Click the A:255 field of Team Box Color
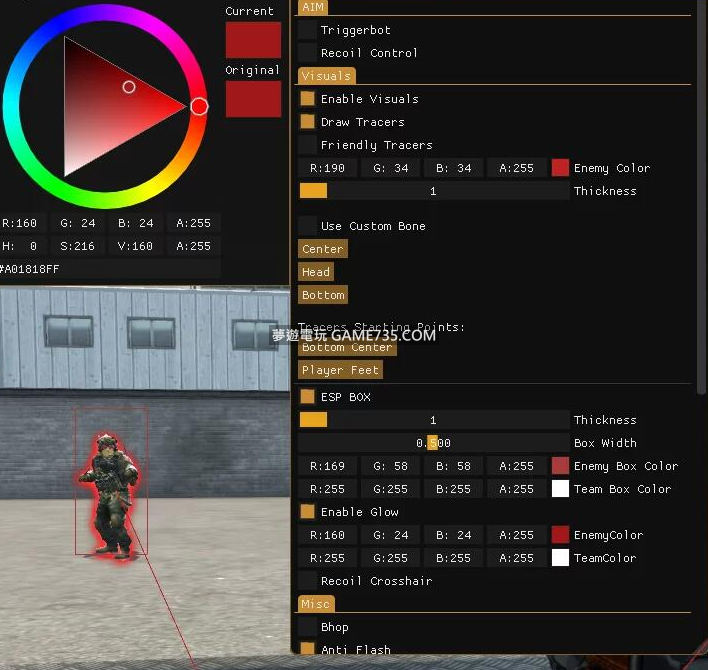The width and height of the screenshot is (708, 670). click(x=517, y=489)
